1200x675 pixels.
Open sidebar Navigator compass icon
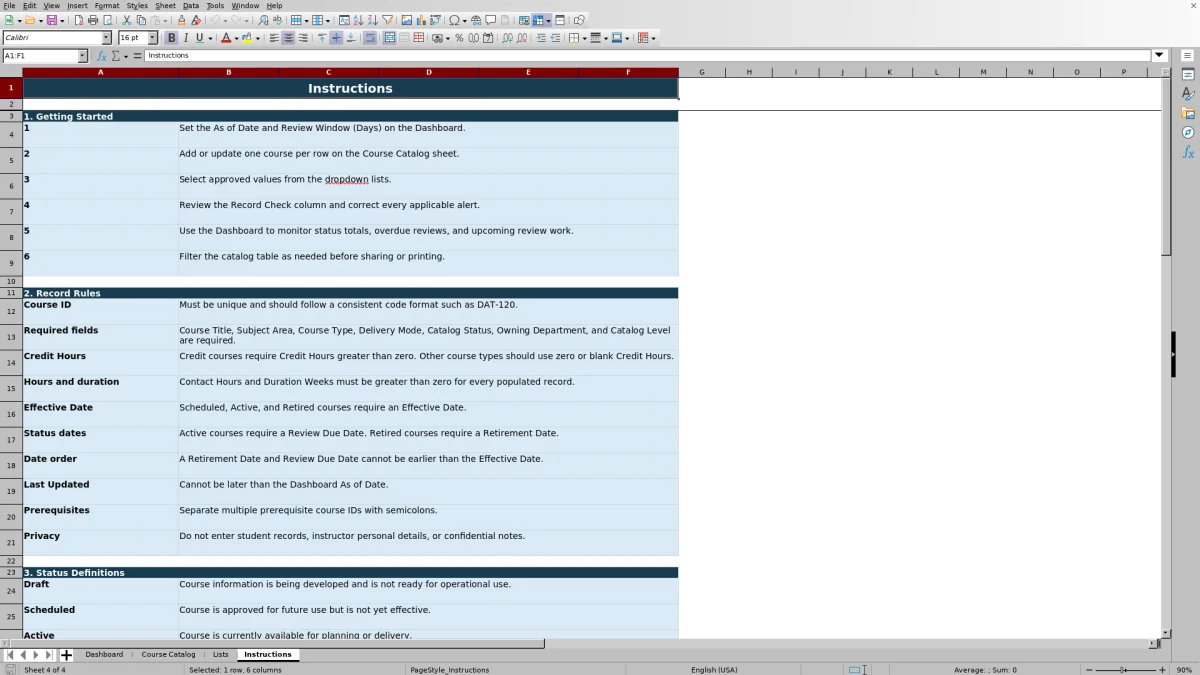[1188, 132]
